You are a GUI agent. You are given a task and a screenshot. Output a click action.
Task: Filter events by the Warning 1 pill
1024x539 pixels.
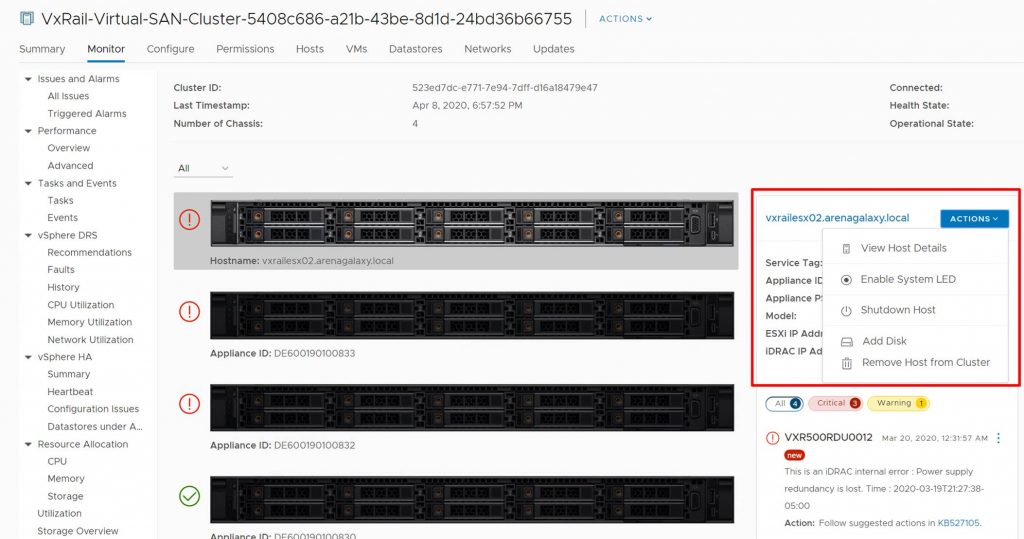[x=898, y=403]
